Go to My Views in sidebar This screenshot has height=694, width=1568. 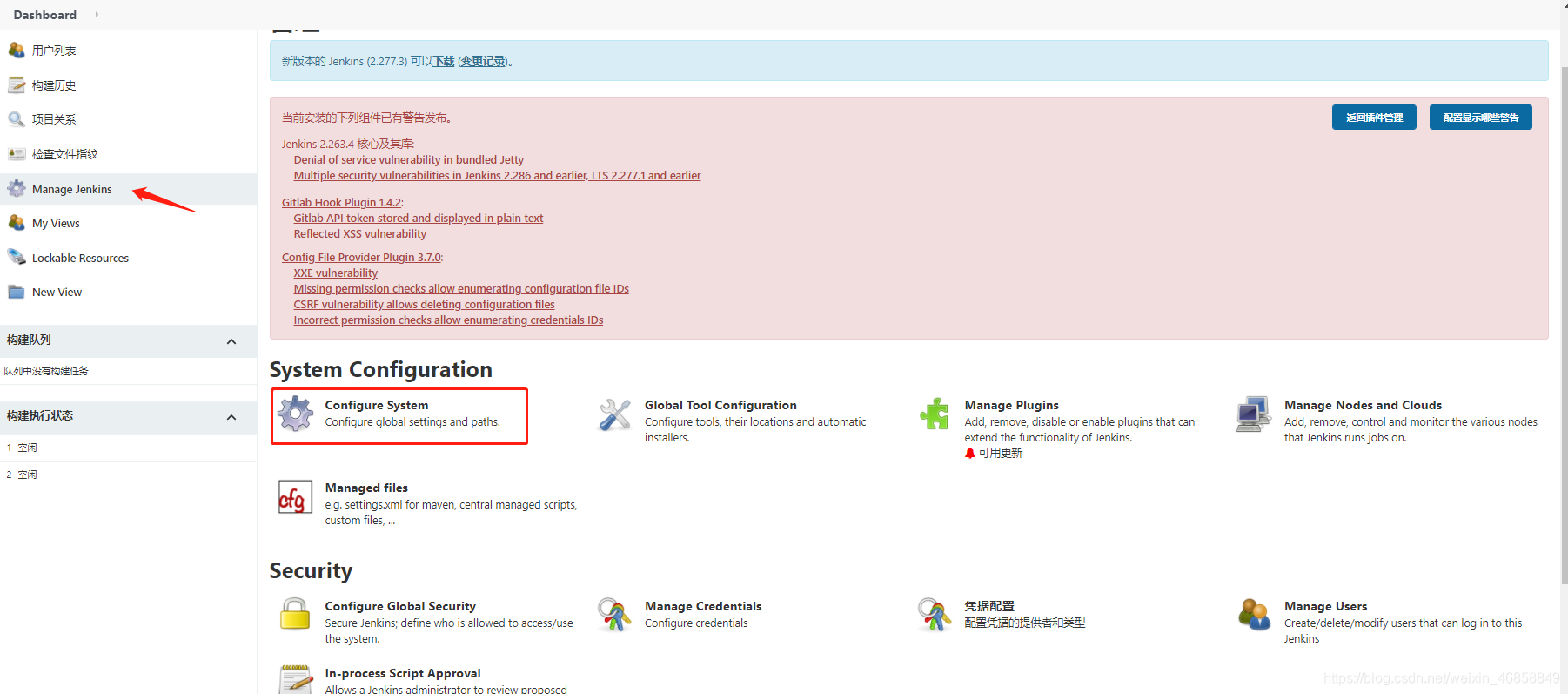coord(56,224)
